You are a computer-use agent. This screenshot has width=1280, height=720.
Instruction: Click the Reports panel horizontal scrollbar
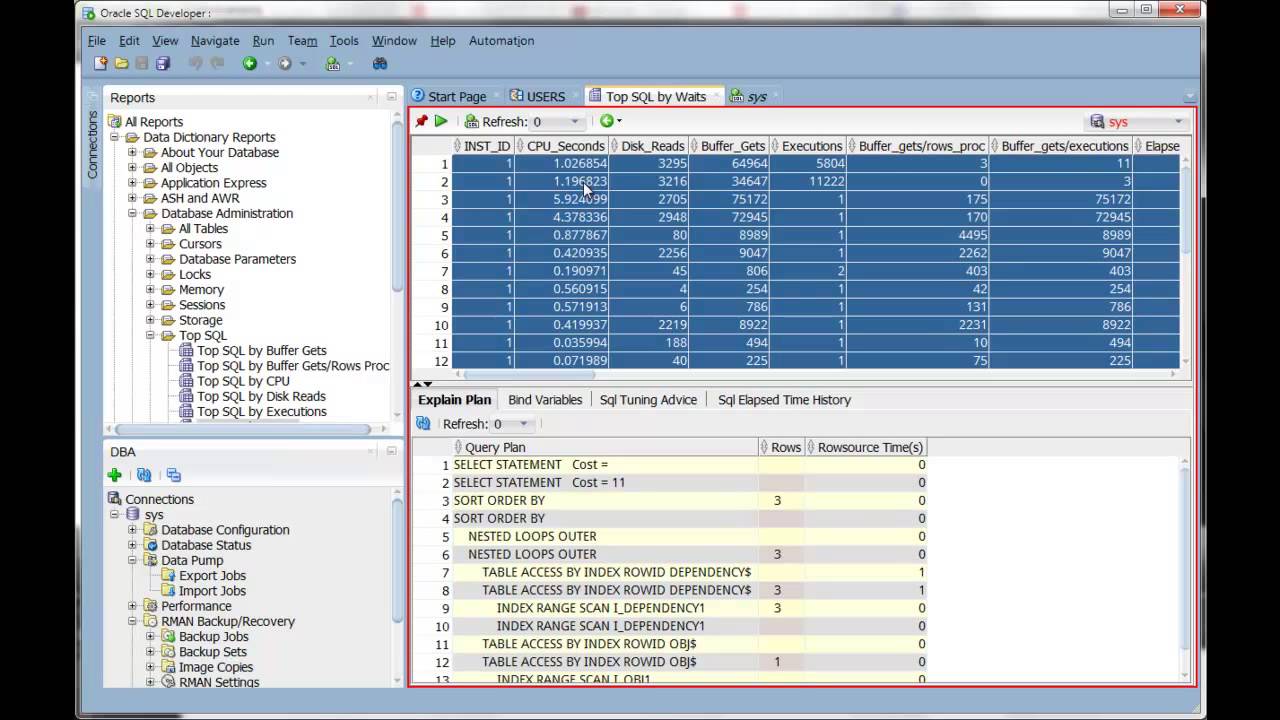(x=240, y=429)
